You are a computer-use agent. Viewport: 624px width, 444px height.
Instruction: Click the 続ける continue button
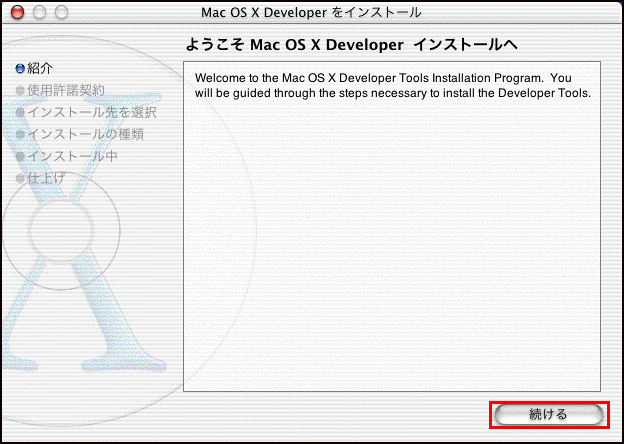pyautogui.click(x=549, y=415)
